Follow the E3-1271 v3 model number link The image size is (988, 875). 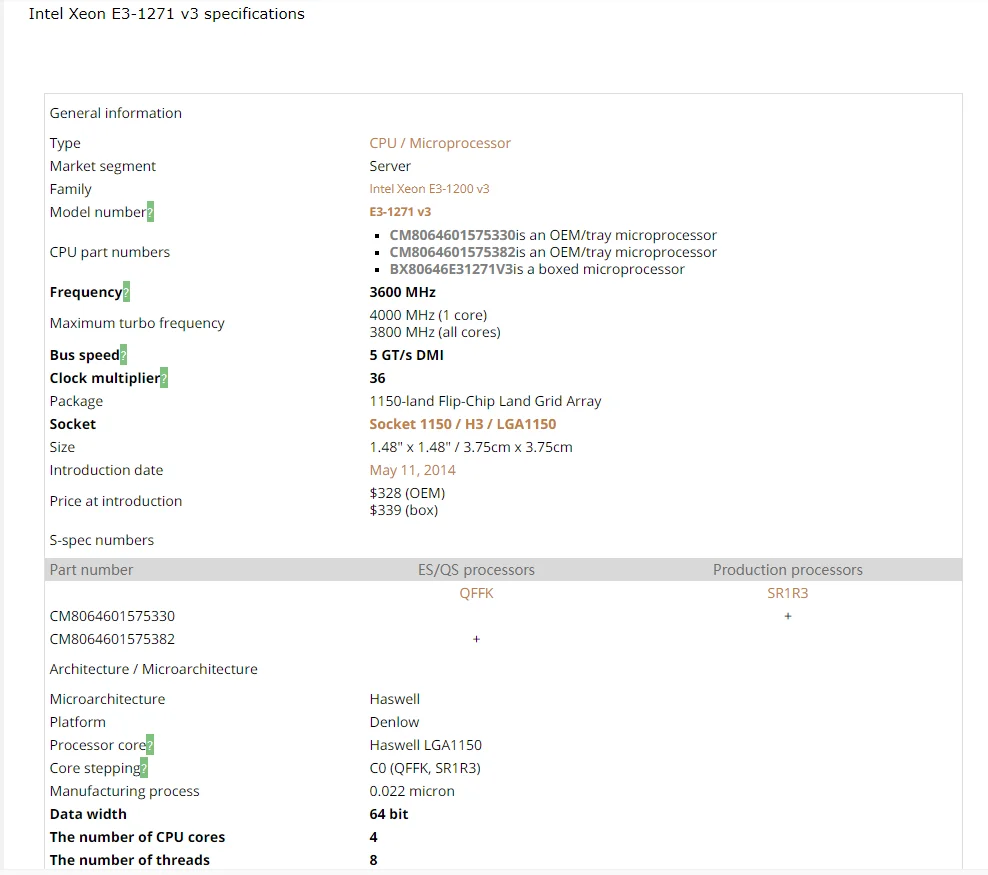pos(400,212)
